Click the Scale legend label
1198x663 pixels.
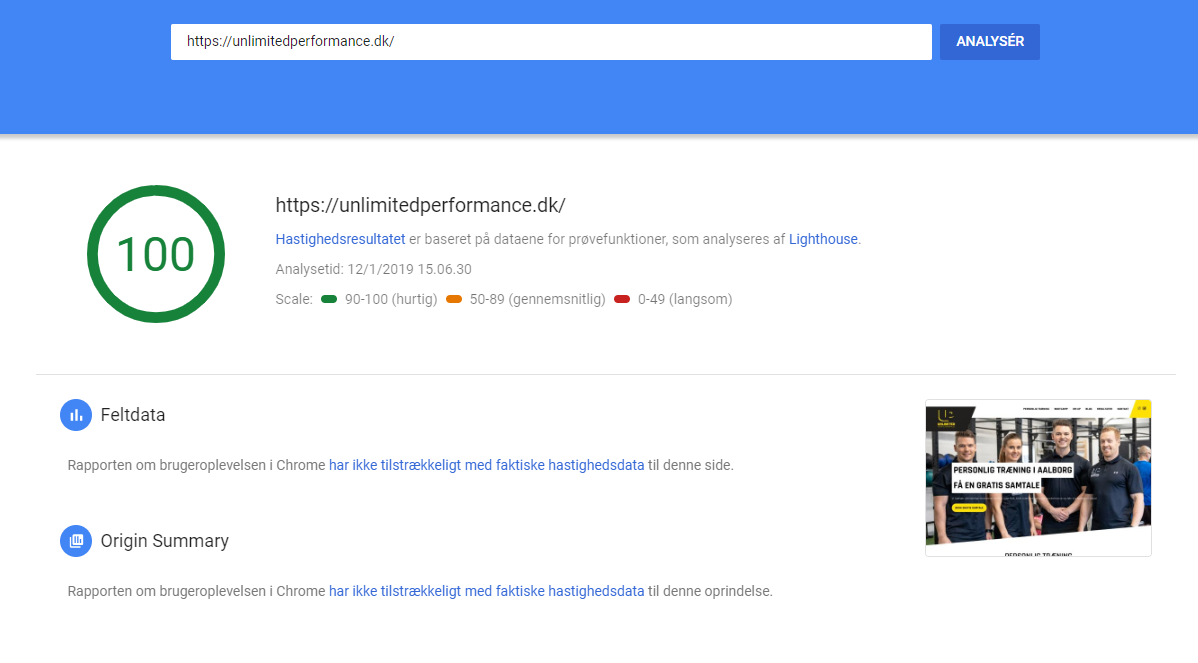pyautogui.click(x=292, y=299)
